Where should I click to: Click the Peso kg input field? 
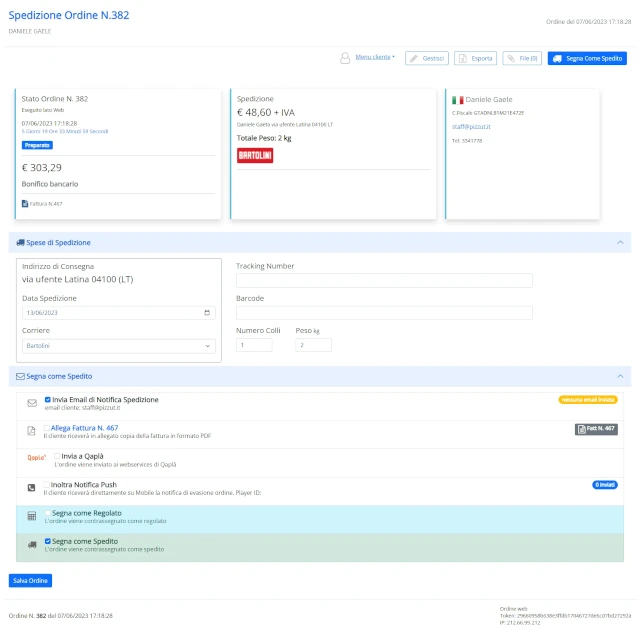pos(313,345)
